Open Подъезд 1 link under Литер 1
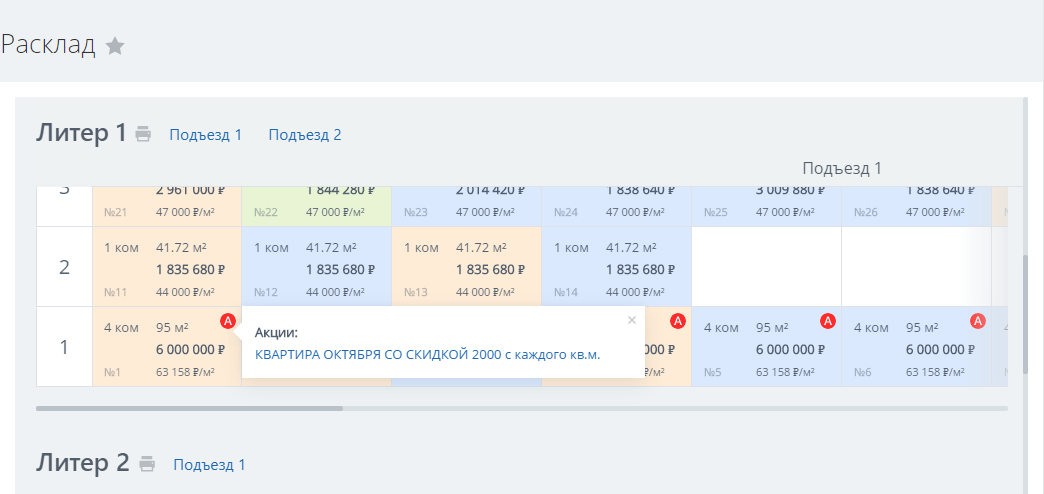The image size is (1044, 494). (x=206, y=135)
